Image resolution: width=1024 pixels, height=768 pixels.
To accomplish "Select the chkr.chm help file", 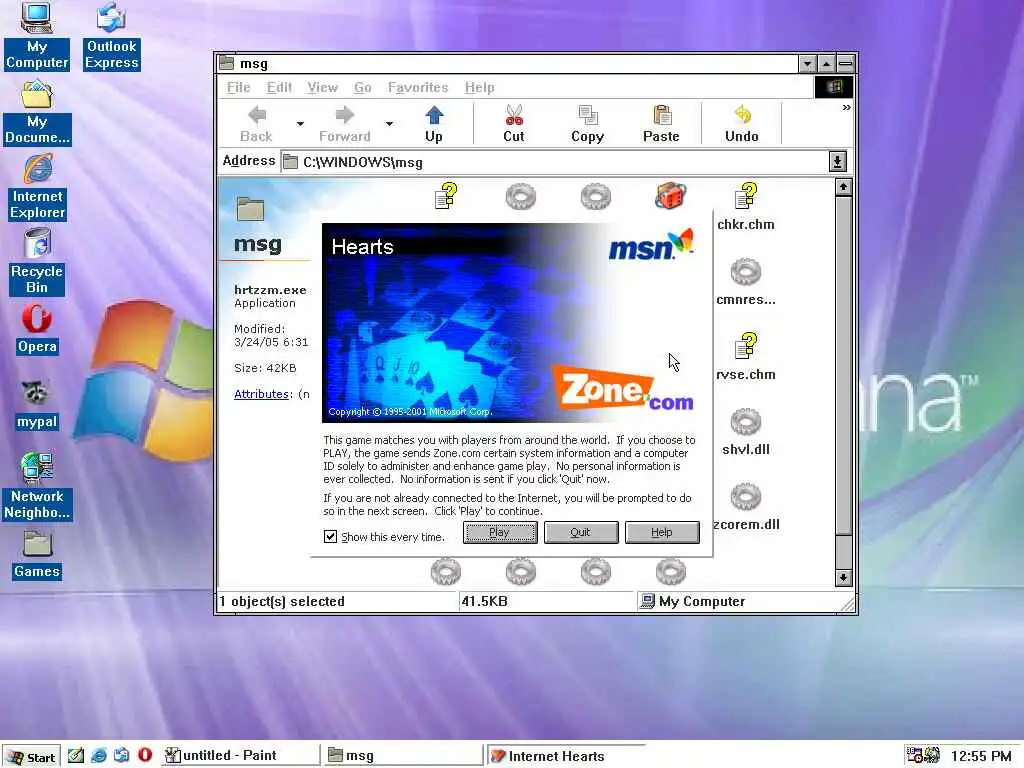I will point(746,207).
